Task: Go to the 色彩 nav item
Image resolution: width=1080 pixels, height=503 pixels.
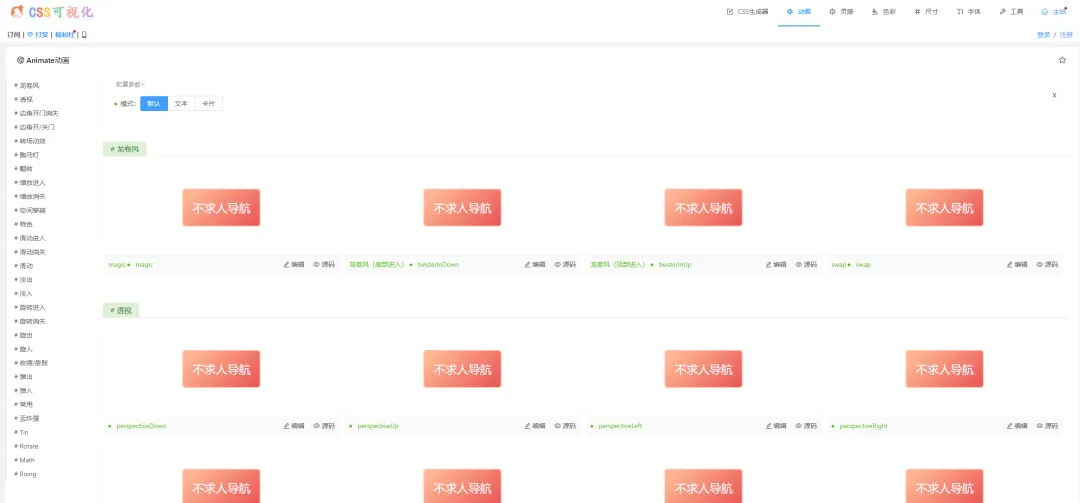Action: tap(884, 12)
